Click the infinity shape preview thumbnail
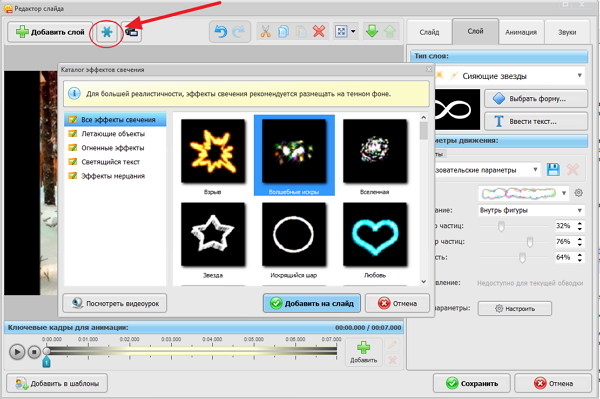 457,110
